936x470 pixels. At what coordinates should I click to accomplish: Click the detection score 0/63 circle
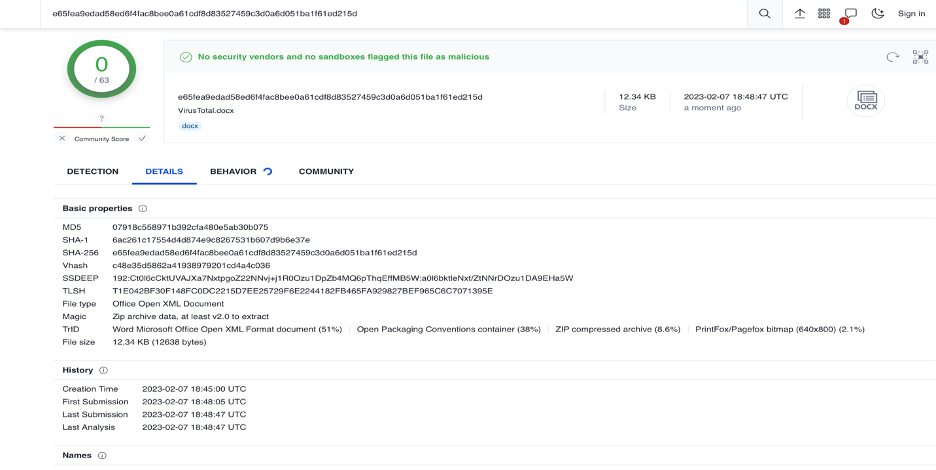(101, 69)
